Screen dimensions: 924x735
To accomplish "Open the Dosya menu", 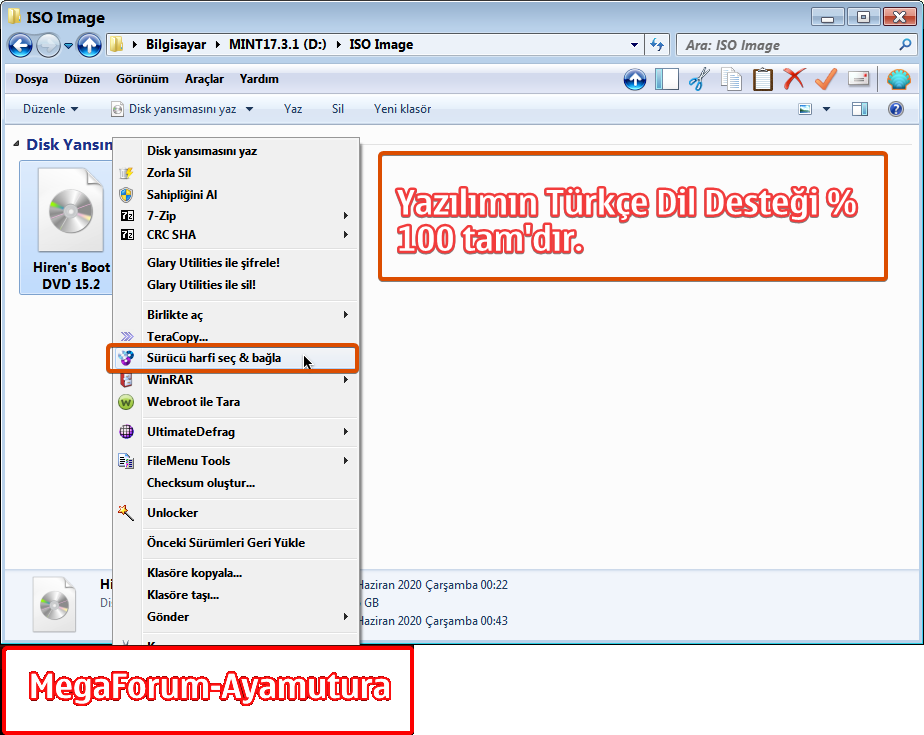I will [x=32, y=79].
